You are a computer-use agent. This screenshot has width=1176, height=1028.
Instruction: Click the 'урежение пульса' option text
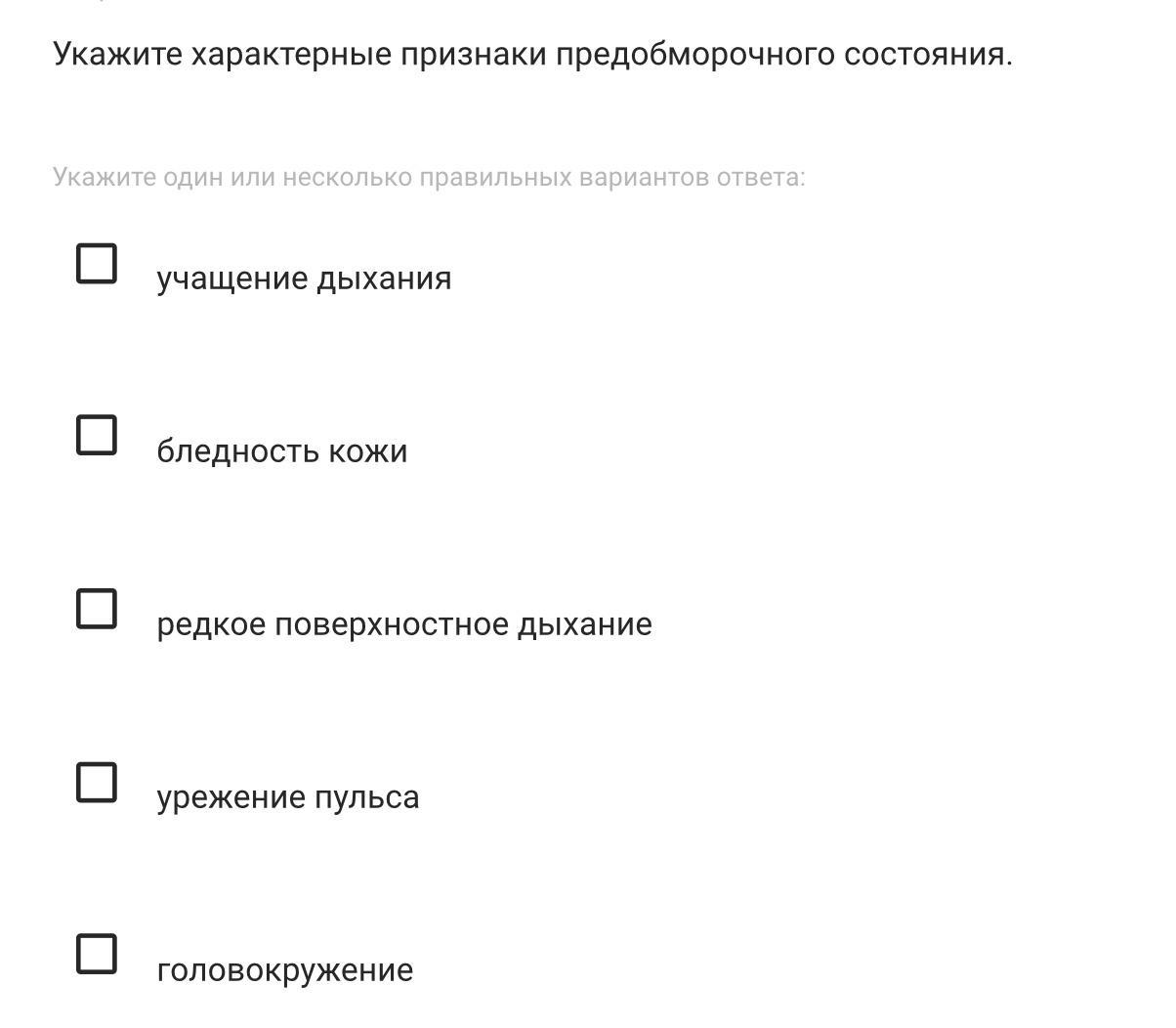[287, 797]
